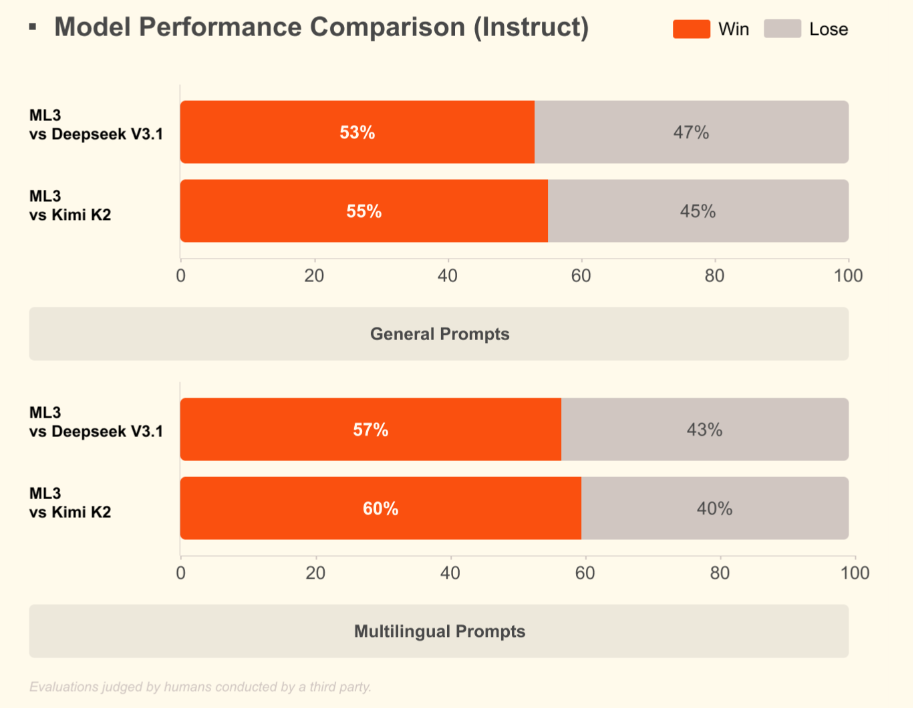Select the orange 60% win bar
913x708 pixels.
pos(380,509)
